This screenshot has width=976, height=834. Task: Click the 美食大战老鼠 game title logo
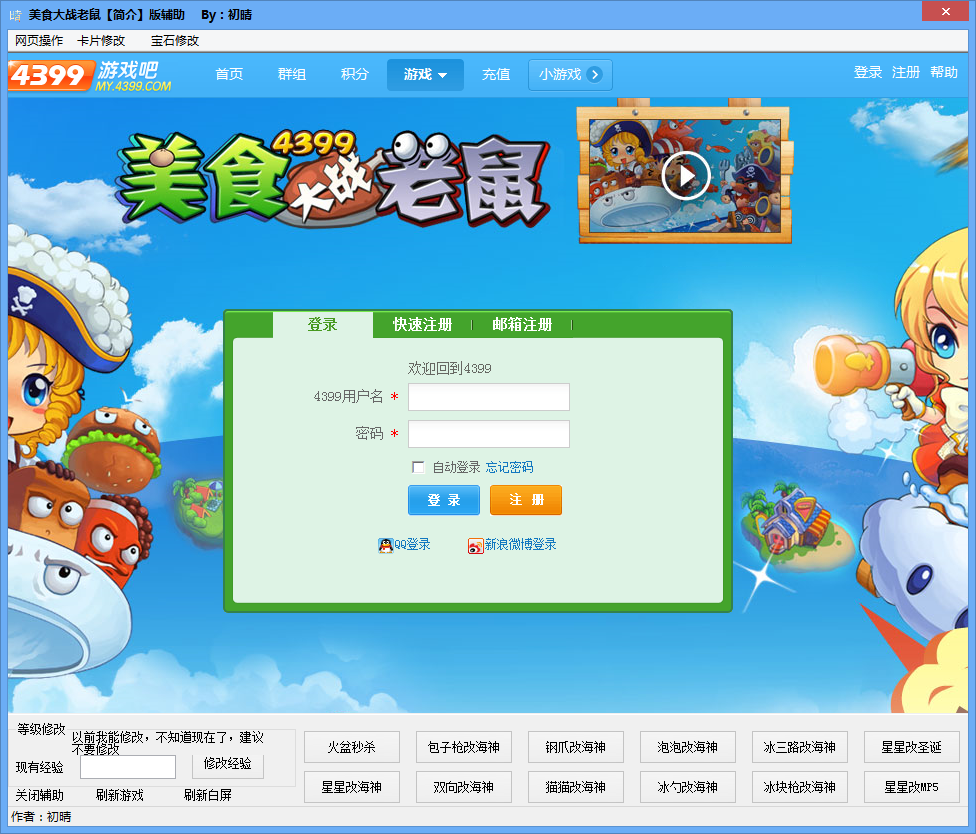334,179
